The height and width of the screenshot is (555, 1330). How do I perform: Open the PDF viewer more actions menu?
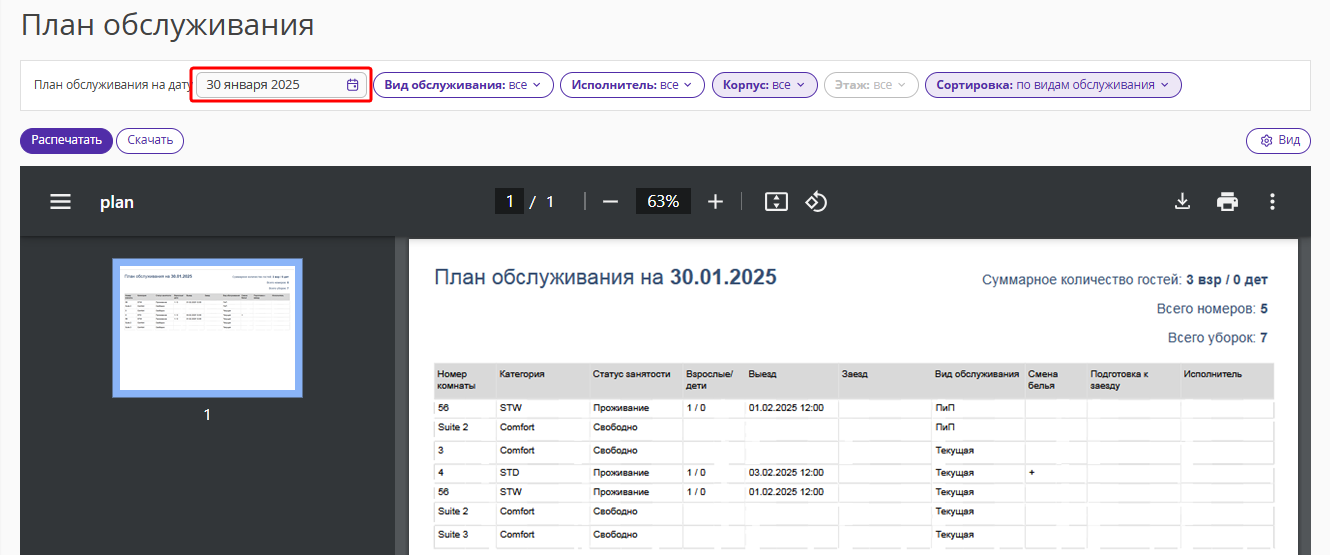click(1272, 202)
